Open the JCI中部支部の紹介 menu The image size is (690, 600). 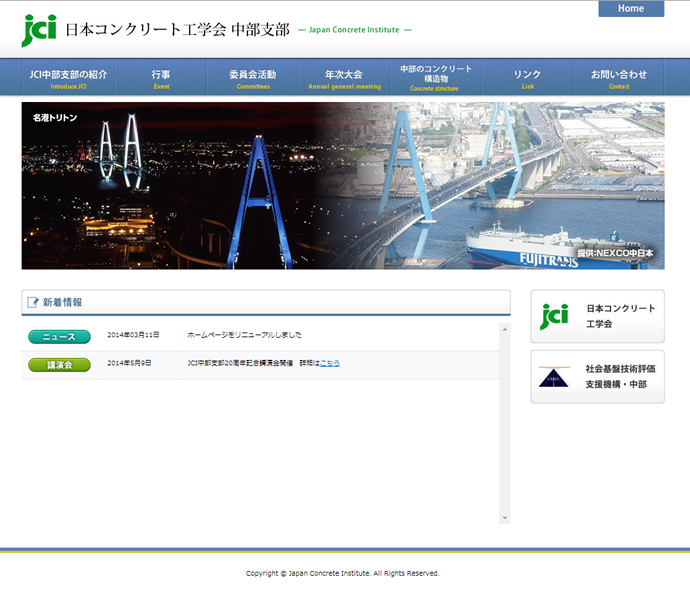(68, 78)
